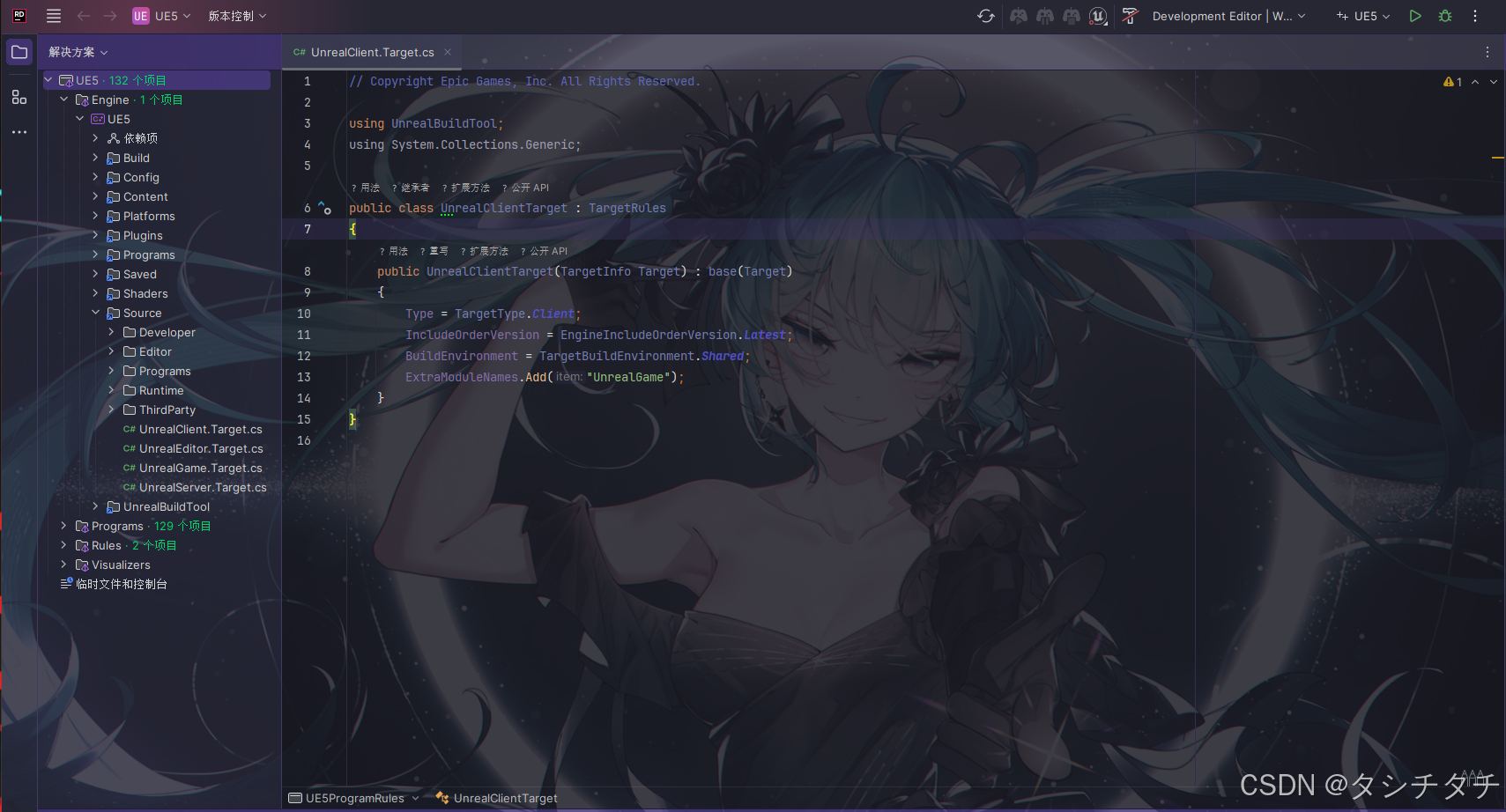Collapse the Source folder
The image size is (1506, 812).
96,313
